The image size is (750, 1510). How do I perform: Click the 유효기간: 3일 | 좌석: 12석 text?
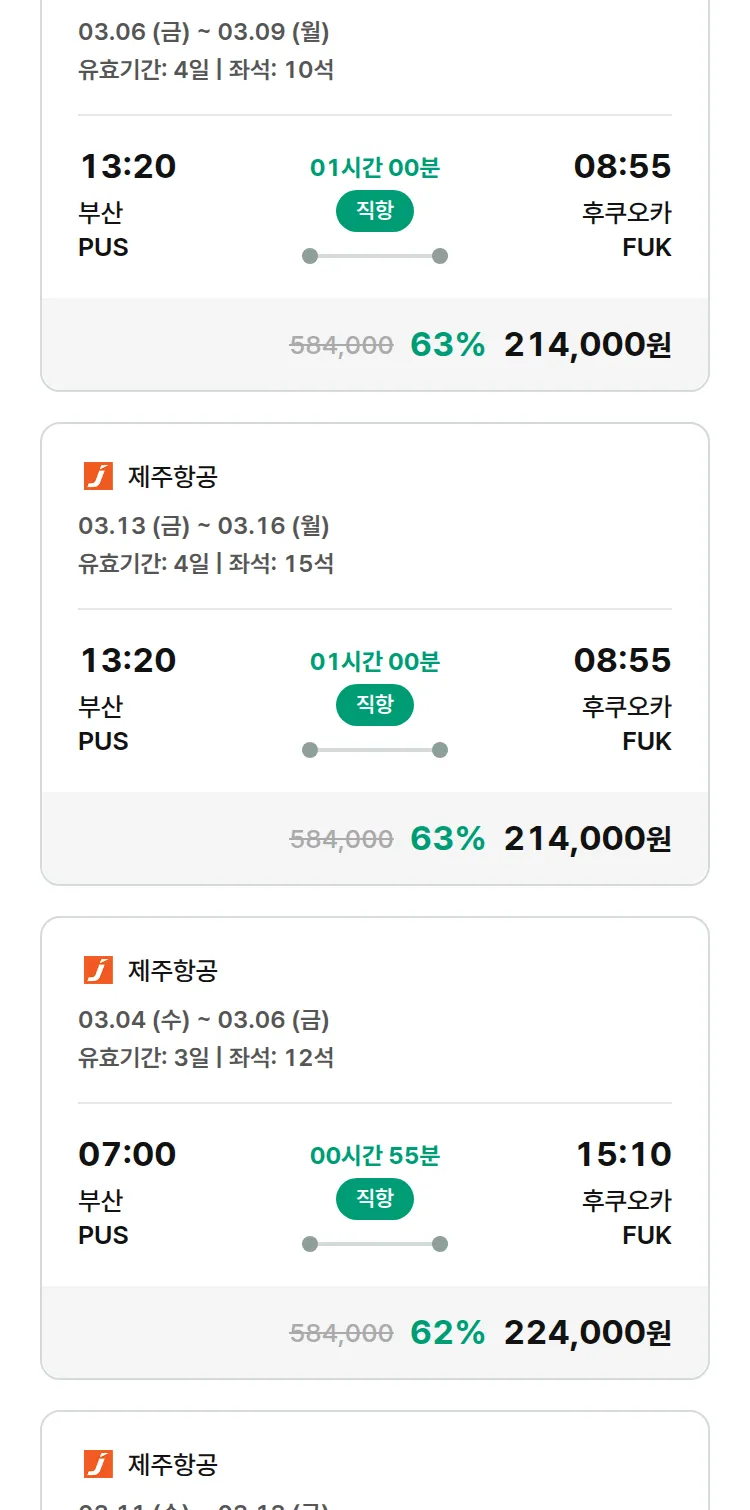[x=206, y=1057]
